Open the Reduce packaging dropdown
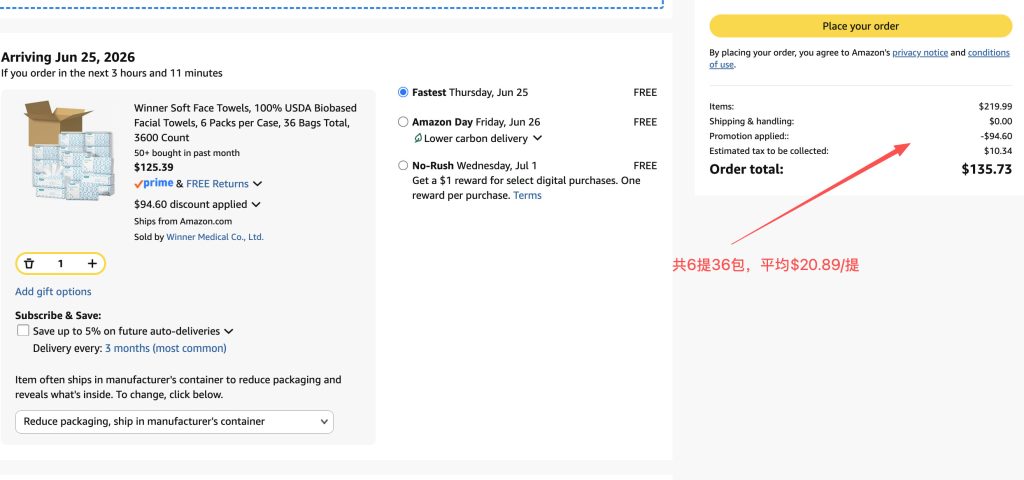The image size is (1024, 480). tap(174, 422)
